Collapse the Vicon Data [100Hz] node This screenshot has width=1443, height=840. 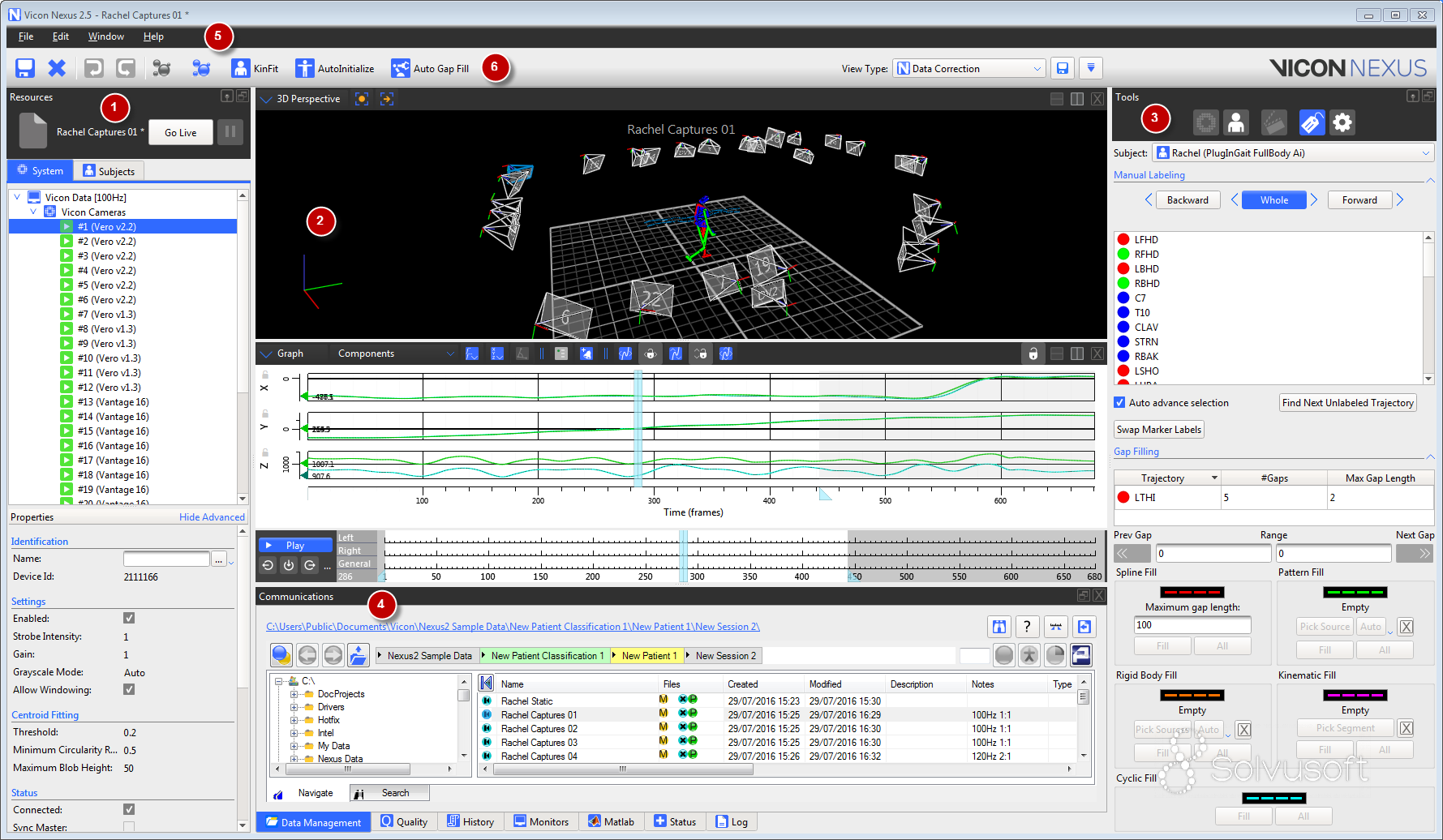[17, 197]
